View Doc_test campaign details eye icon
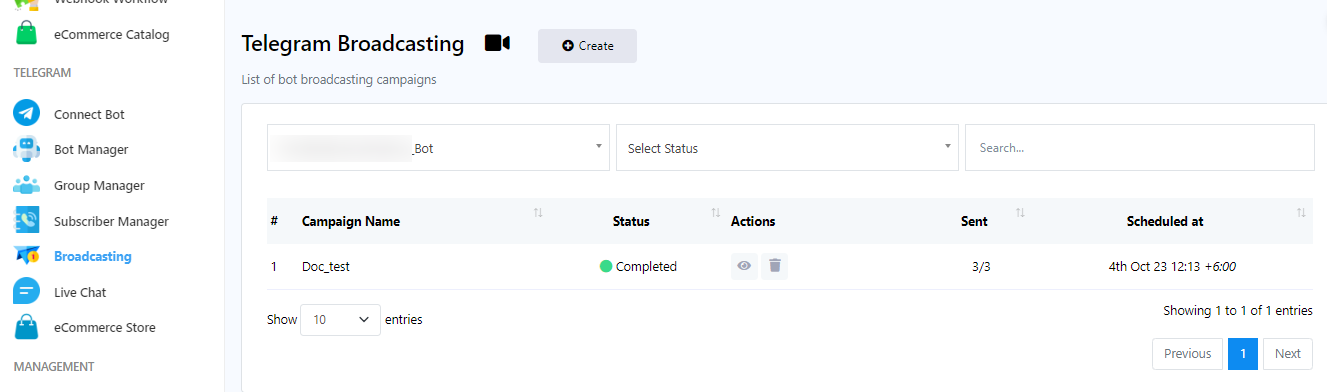Screen dimensions: 1327x392 [744, 267]
